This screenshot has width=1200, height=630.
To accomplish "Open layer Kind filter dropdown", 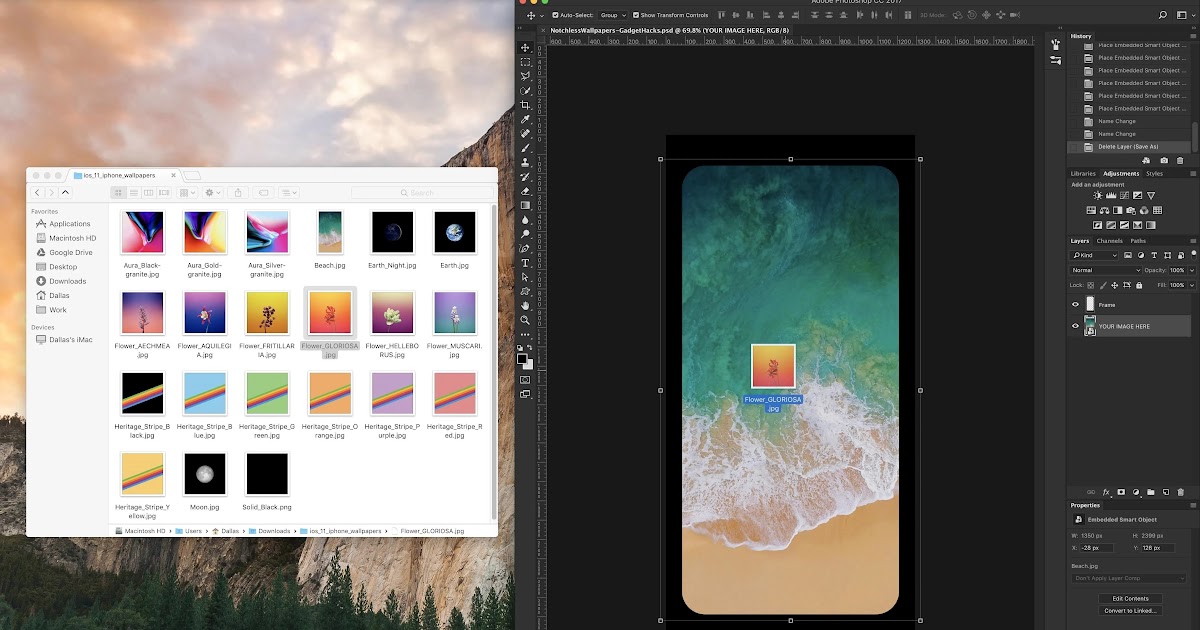I will [x=1096, y=256].
